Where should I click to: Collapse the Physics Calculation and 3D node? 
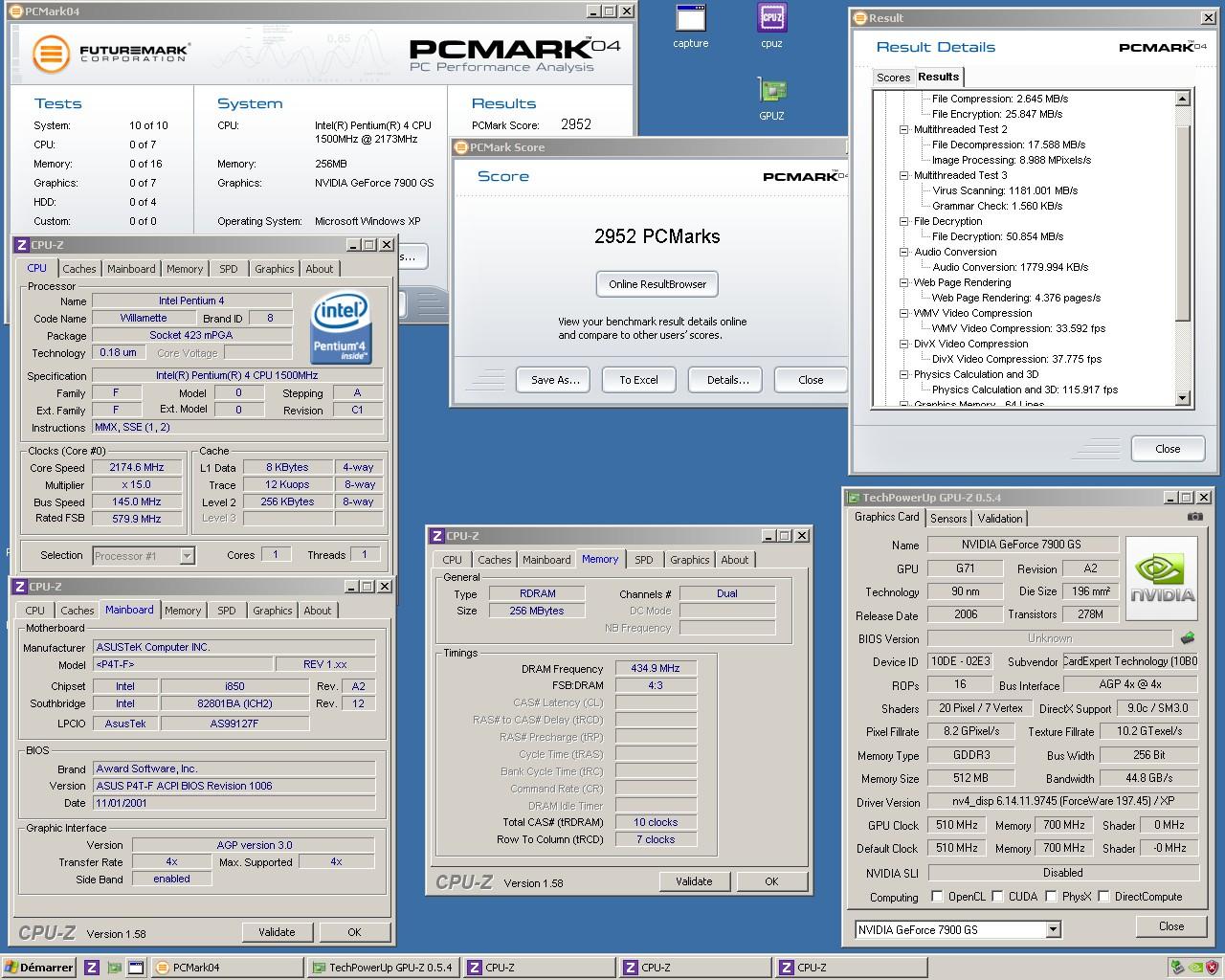[903, 374]
